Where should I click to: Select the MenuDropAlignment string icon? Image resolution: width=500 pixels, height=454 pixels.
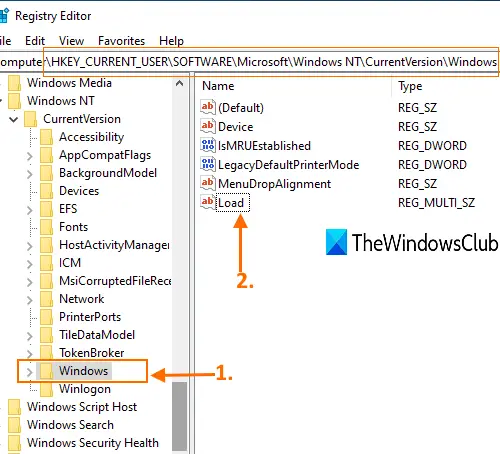208,183
